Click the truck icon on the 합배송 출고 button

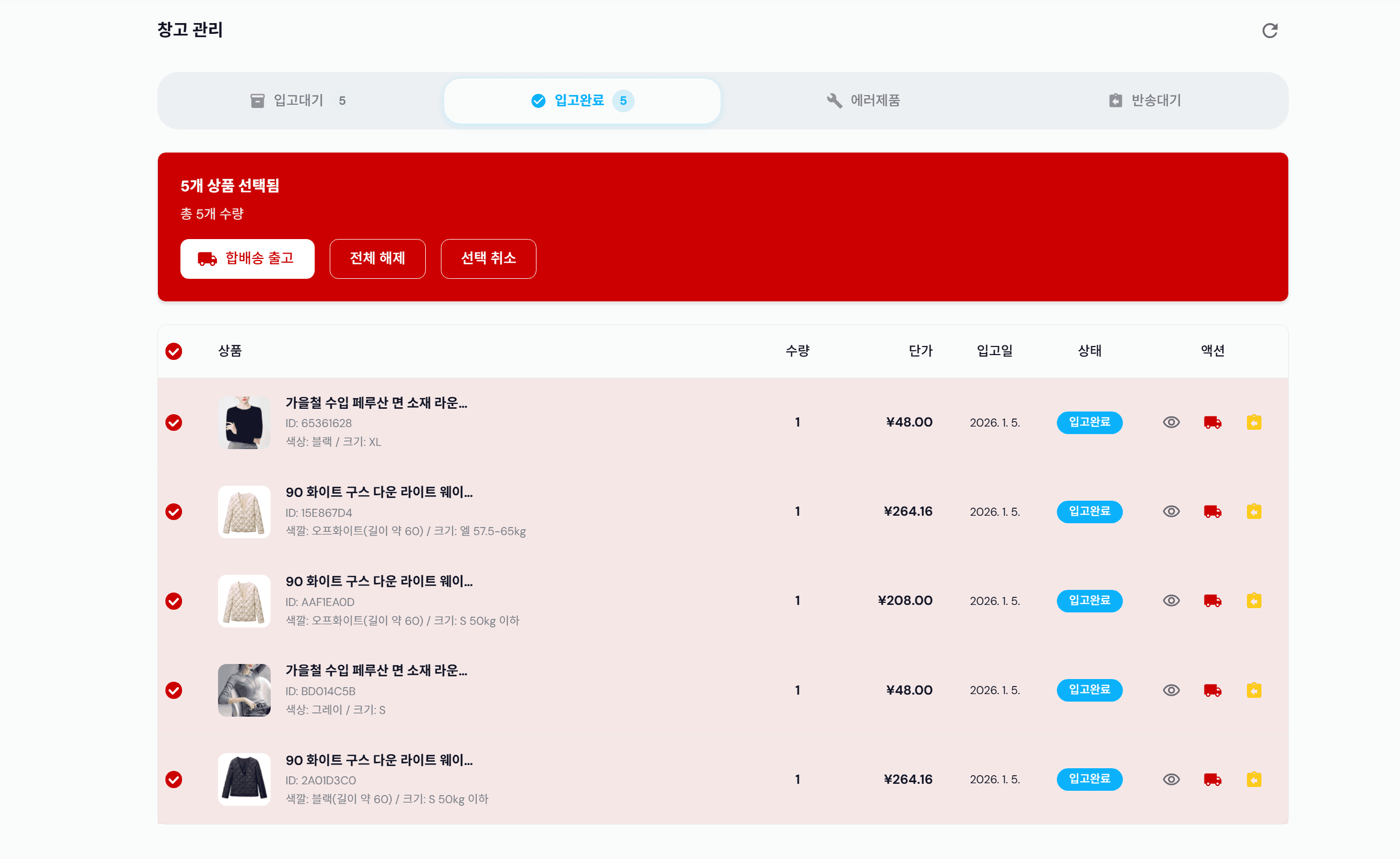tap(207, 258)
